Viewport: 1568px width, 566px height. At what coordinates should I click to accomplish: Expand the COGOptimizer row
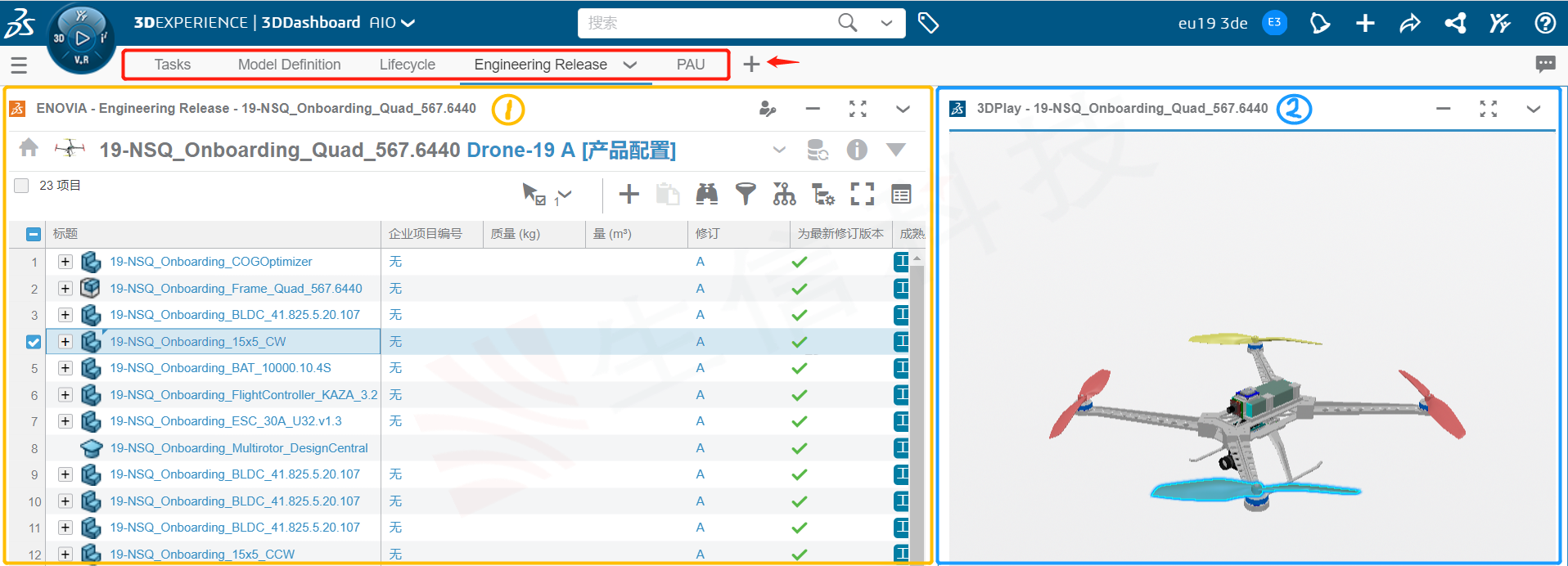coord(65,262)
